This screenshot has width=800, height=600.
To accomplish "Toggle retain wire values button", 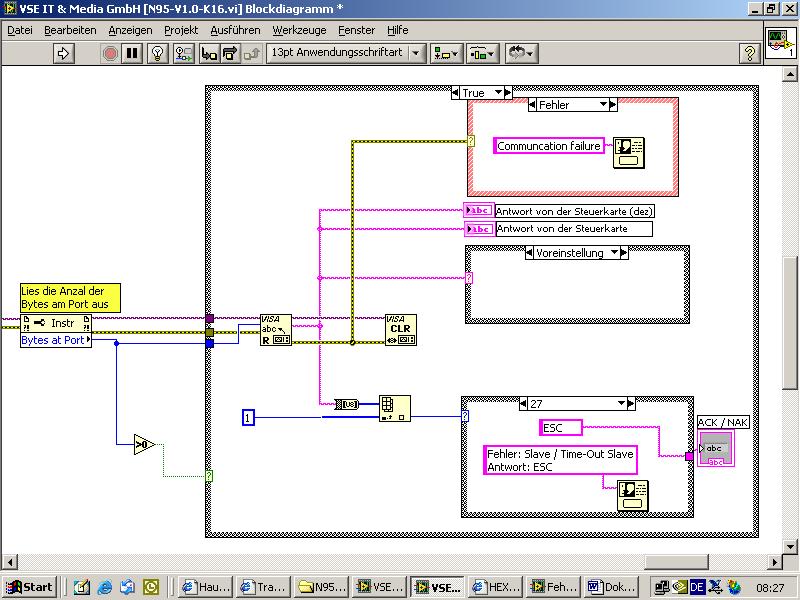I will 184,53.
